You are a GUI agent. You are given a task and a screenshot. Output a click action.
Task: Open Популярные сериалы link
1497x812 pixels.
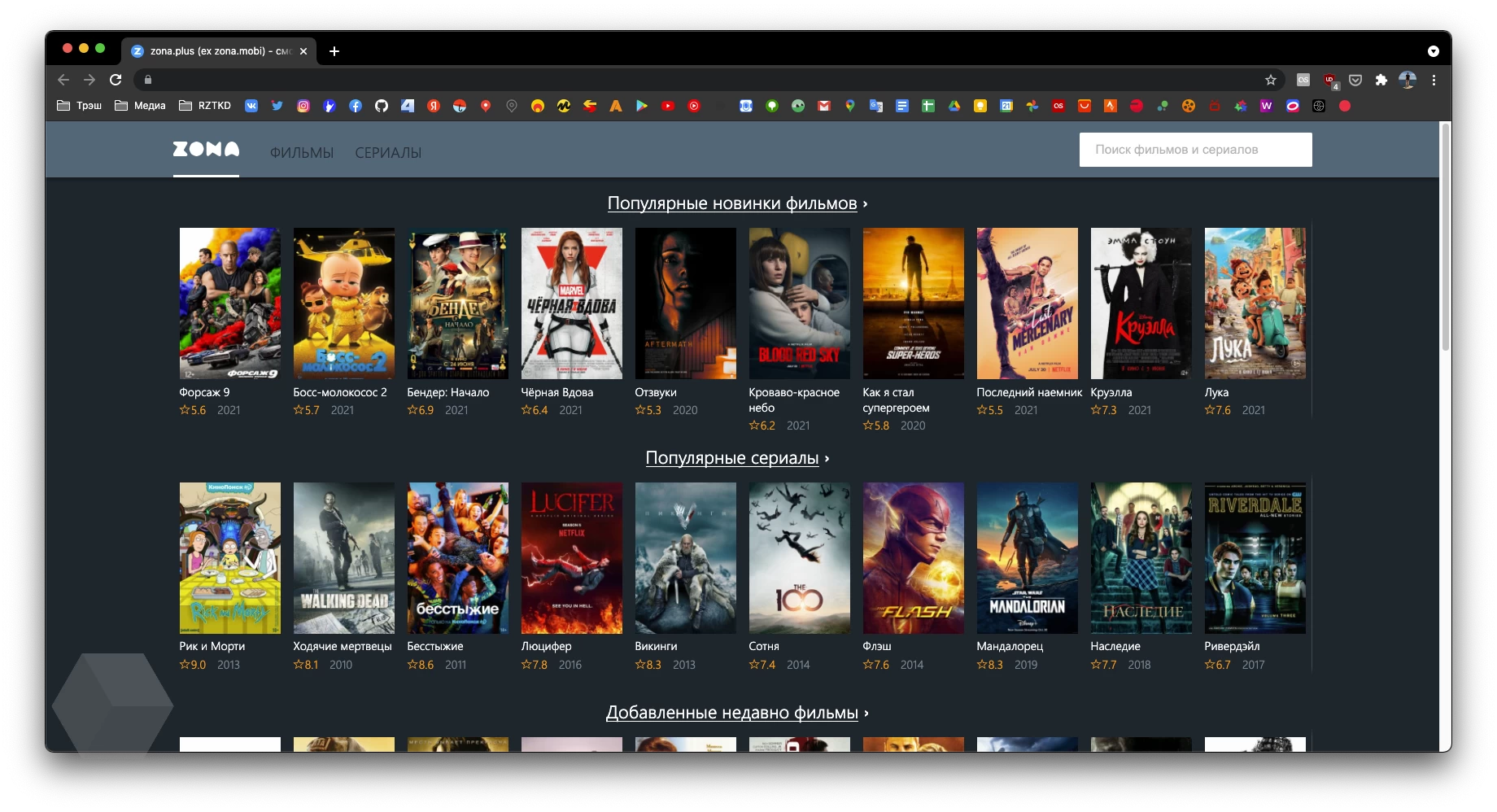tap(732, 458)
